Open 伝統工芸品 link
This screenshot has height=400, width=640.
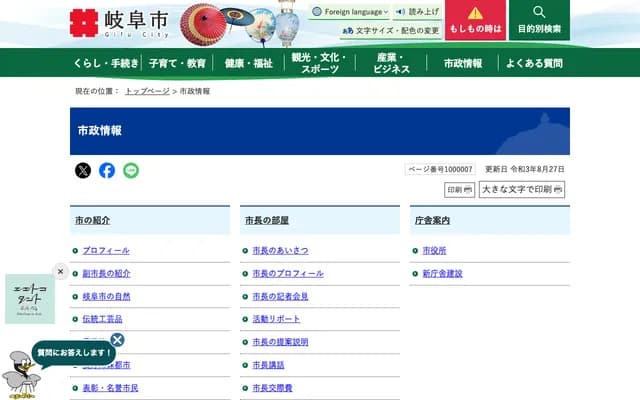click(x=102, y=319)
